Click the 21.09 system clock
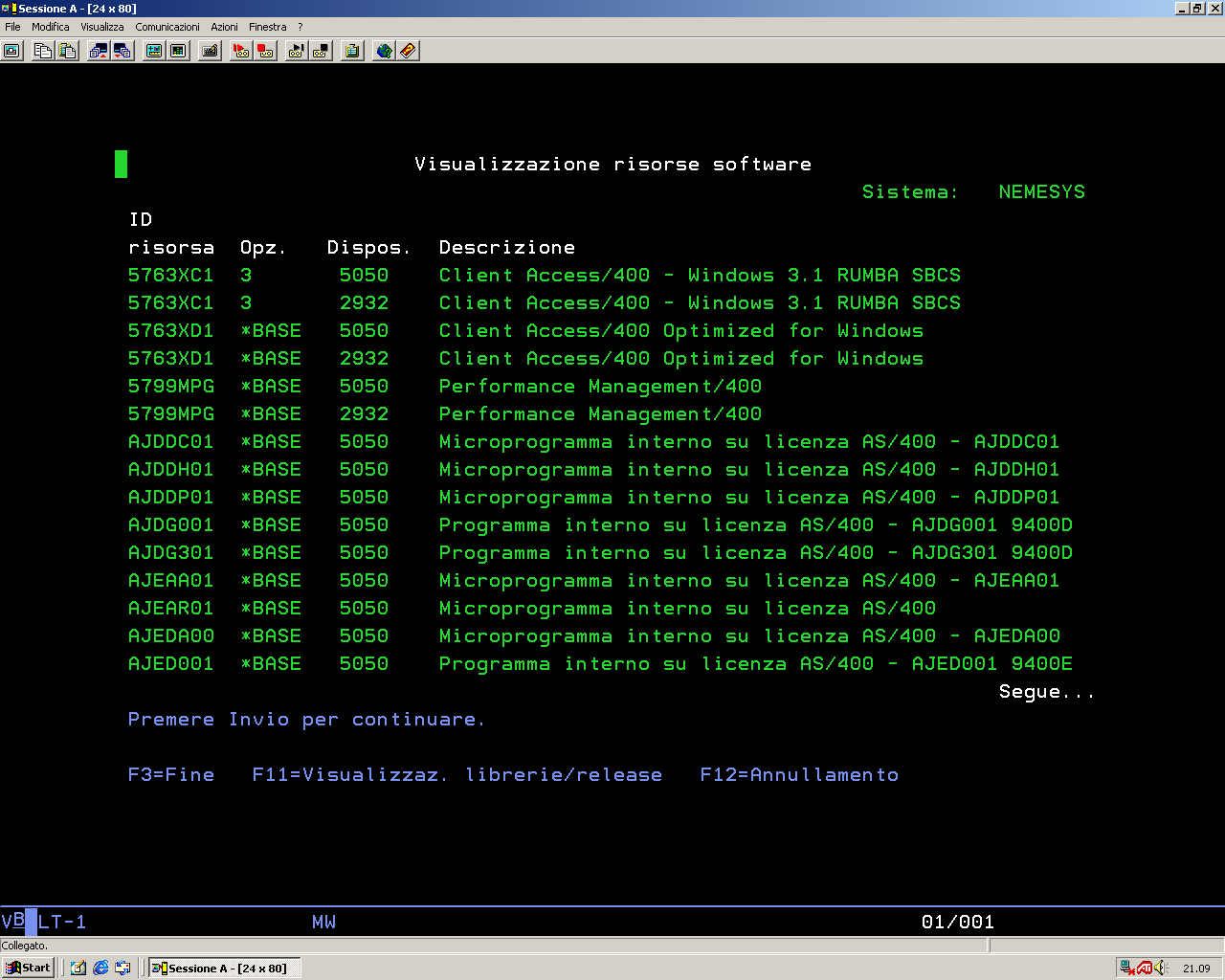This screenshot has height=980, width=1225. point(1196,969)
